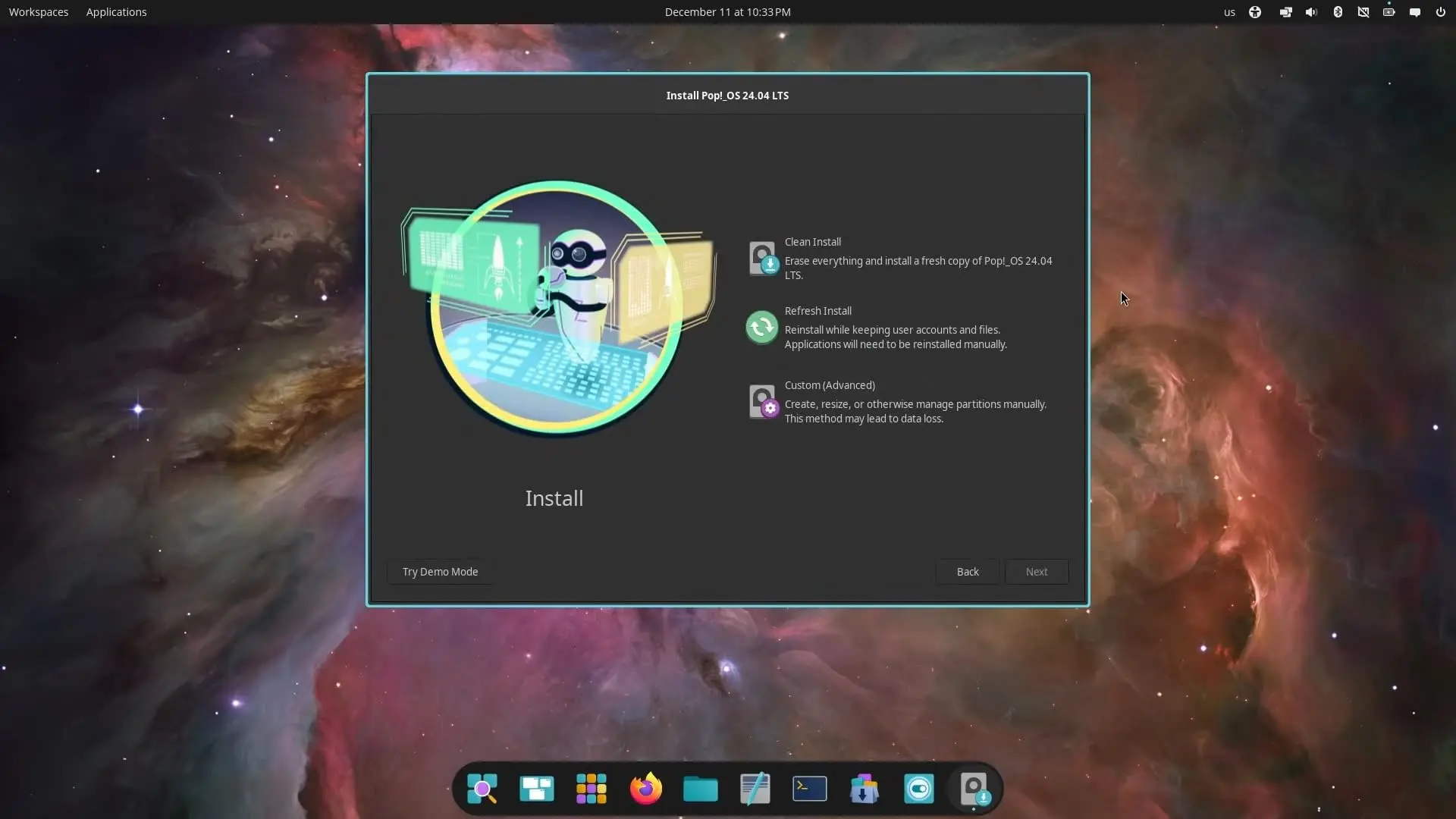Launch the terminal from the dock
This screenshot has width=1456, height=819.
(x=810, y=789)
